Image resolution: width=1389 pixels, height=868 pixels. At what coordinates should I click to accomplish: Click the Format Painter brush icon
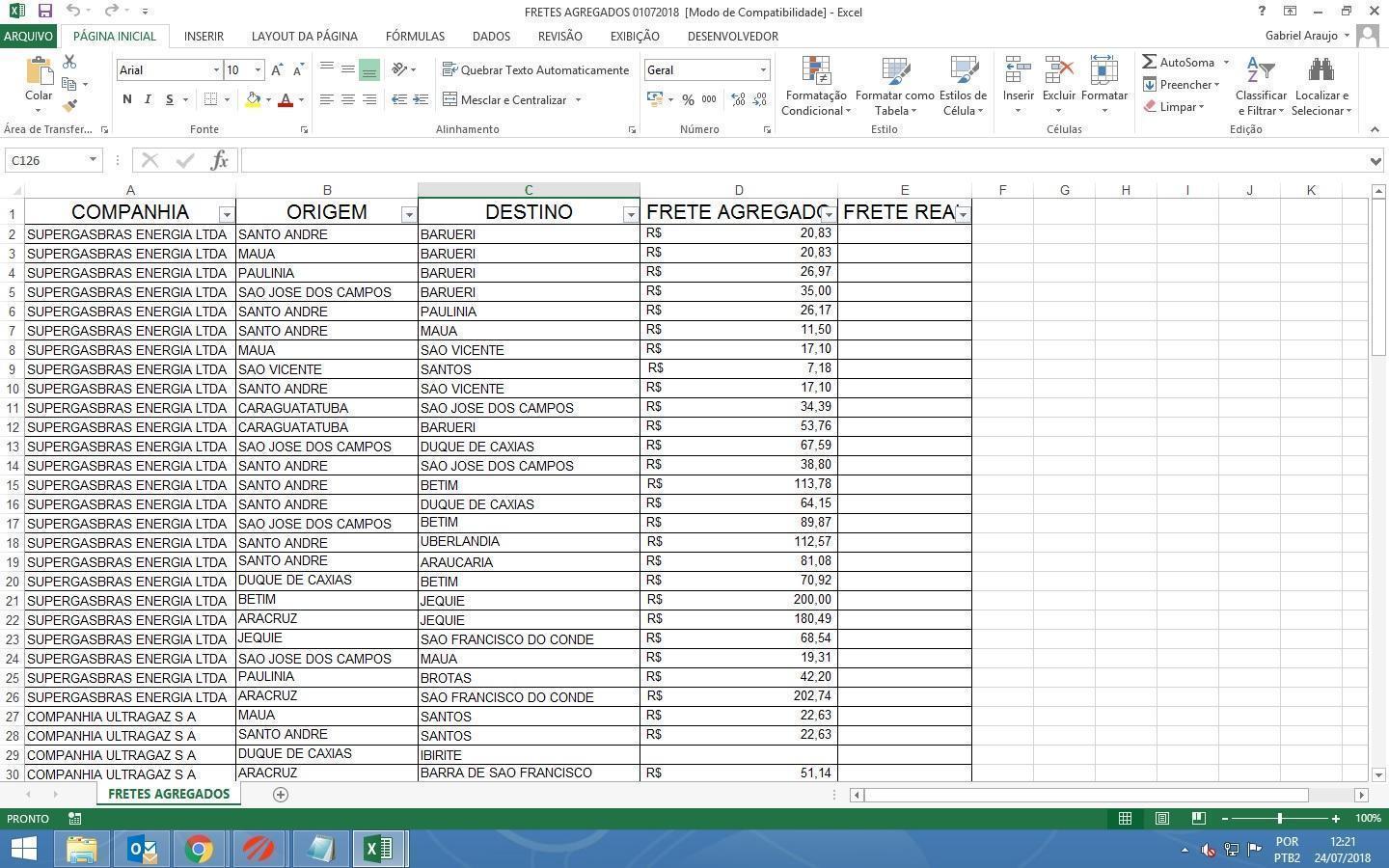[x=69, y=106]
